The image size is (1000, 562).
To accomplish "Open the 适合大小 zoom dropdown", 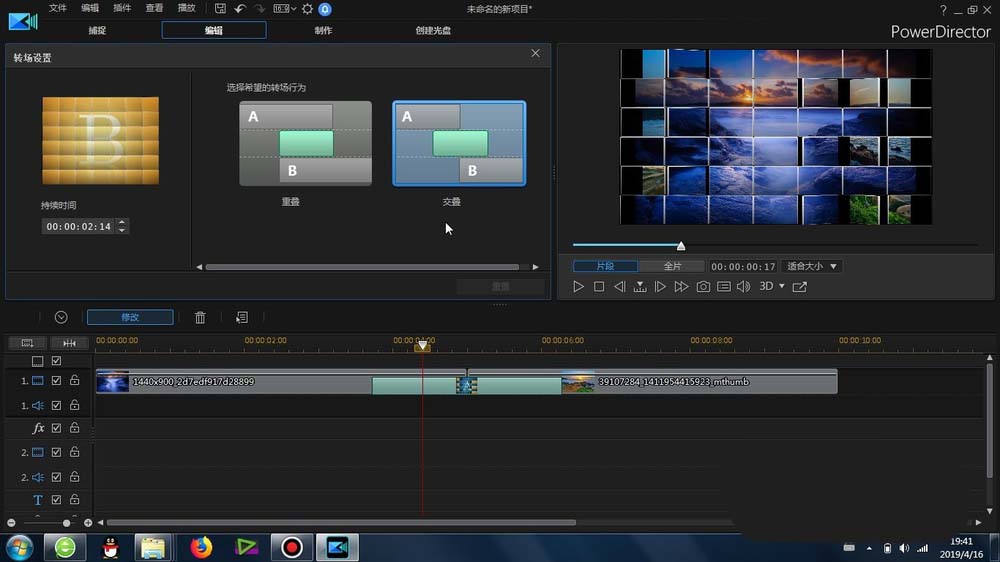I will pyautogui.click(x=811, y=266).
